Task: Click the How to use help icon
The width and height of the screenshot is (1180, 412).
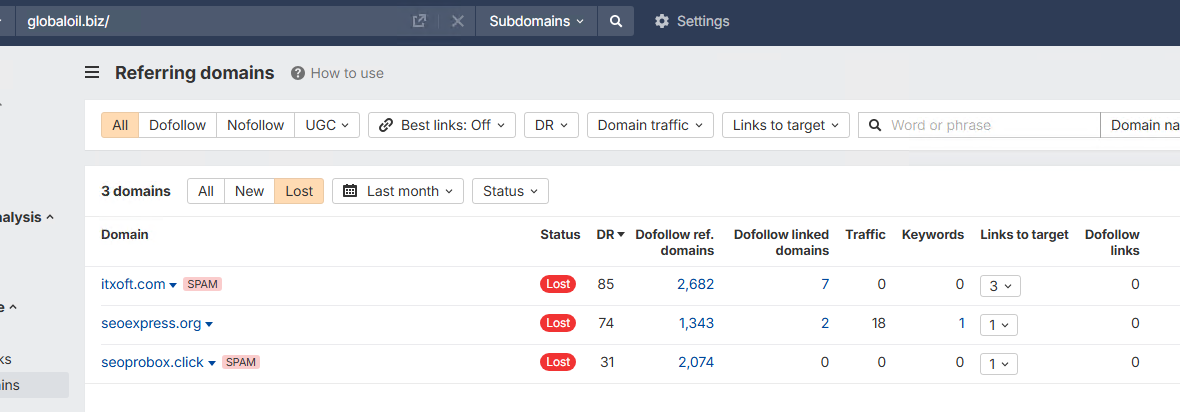Action: 298,73
